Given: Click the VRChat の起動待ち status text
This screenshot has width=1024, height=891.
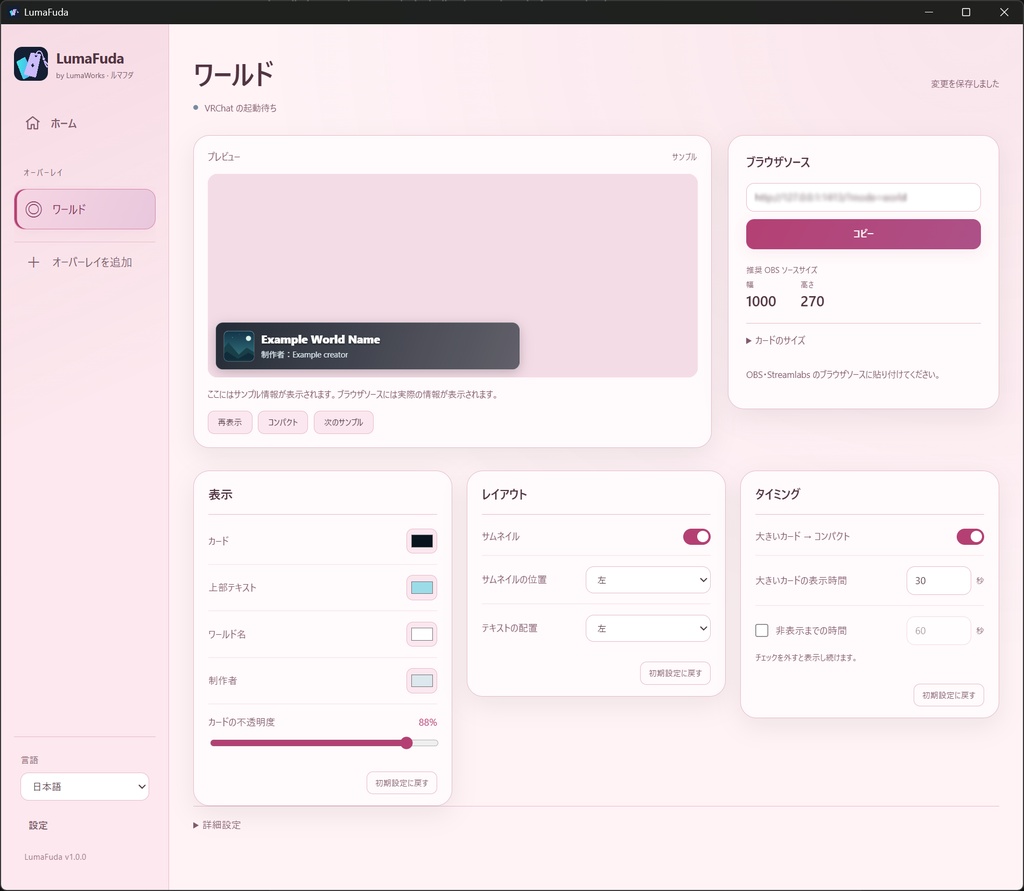Looking at the screenshot, I should pyautogui.click(x=240, y=108).
